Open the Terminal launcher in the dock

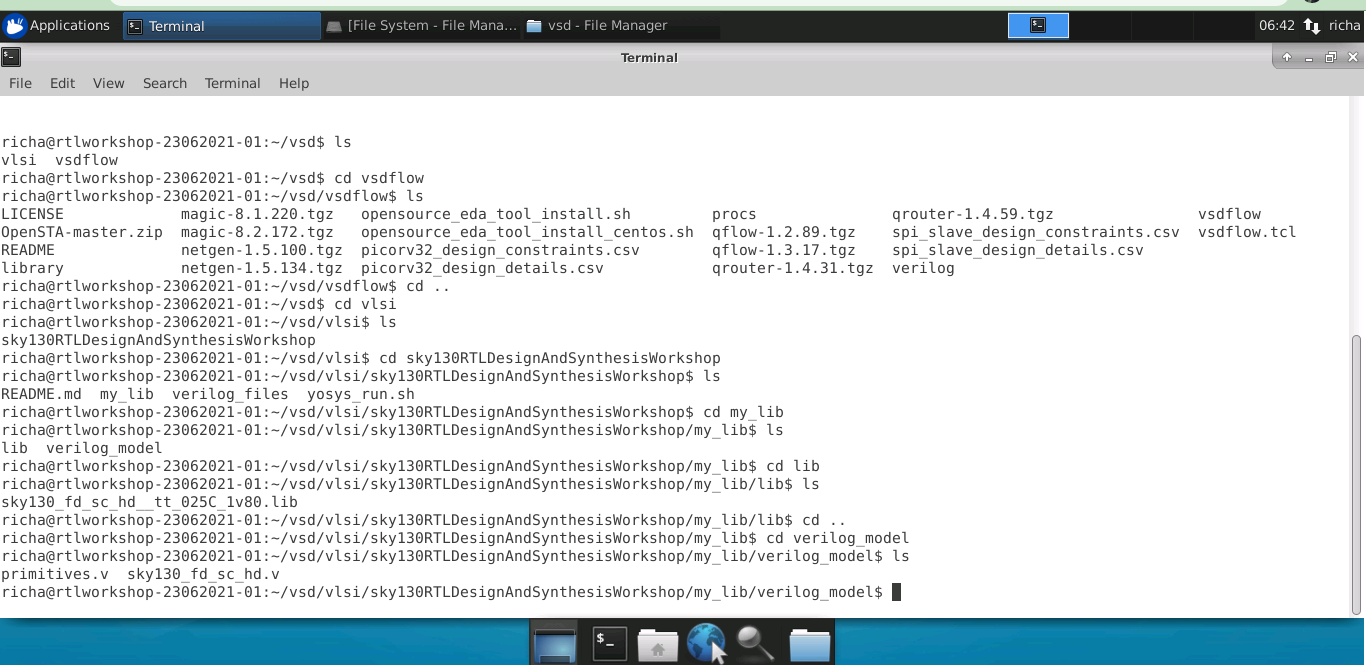click(x=608, y=643)
